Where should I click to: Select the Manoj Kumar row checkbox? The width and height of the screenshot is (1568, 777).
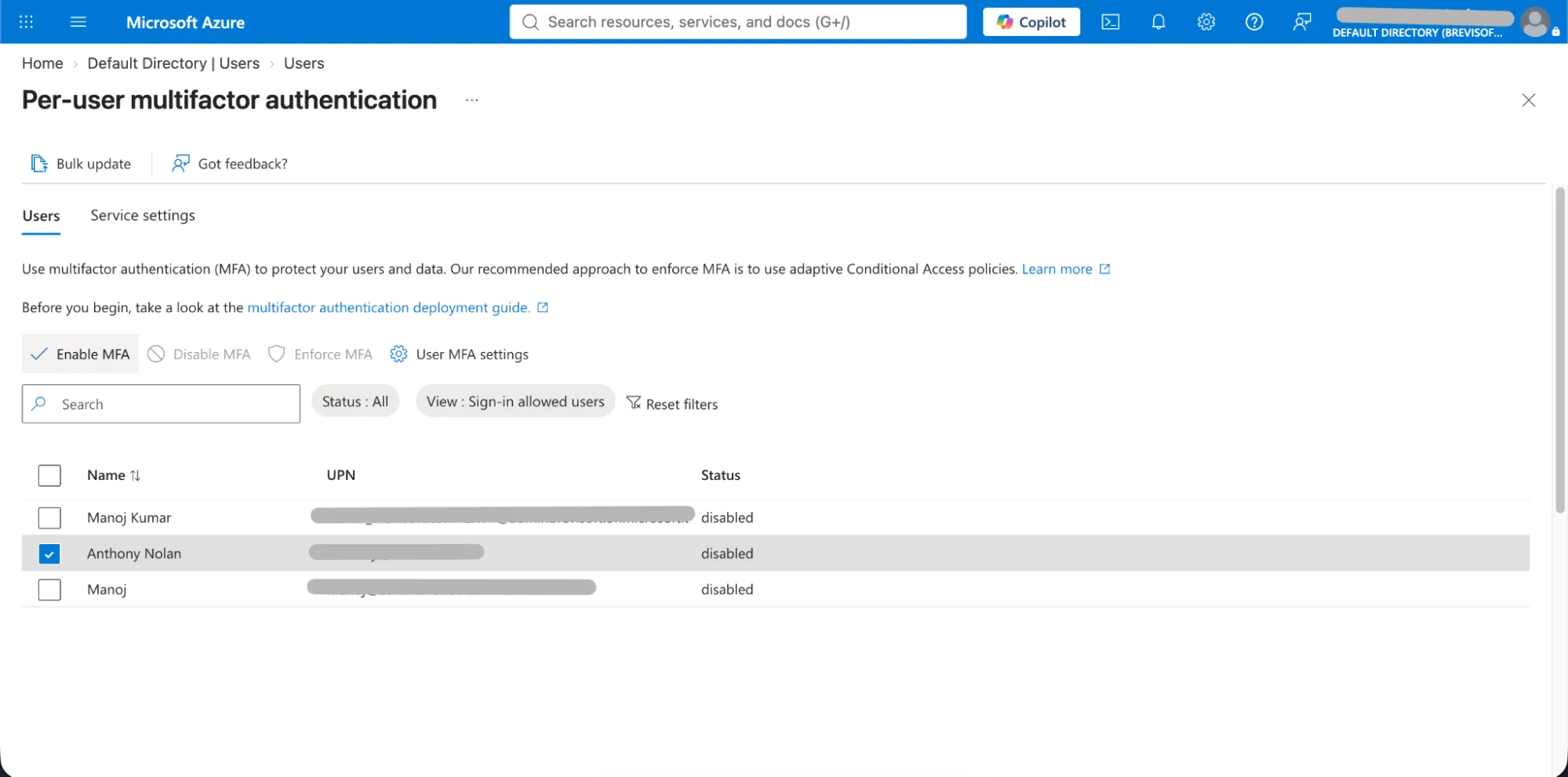pos(49,517)
